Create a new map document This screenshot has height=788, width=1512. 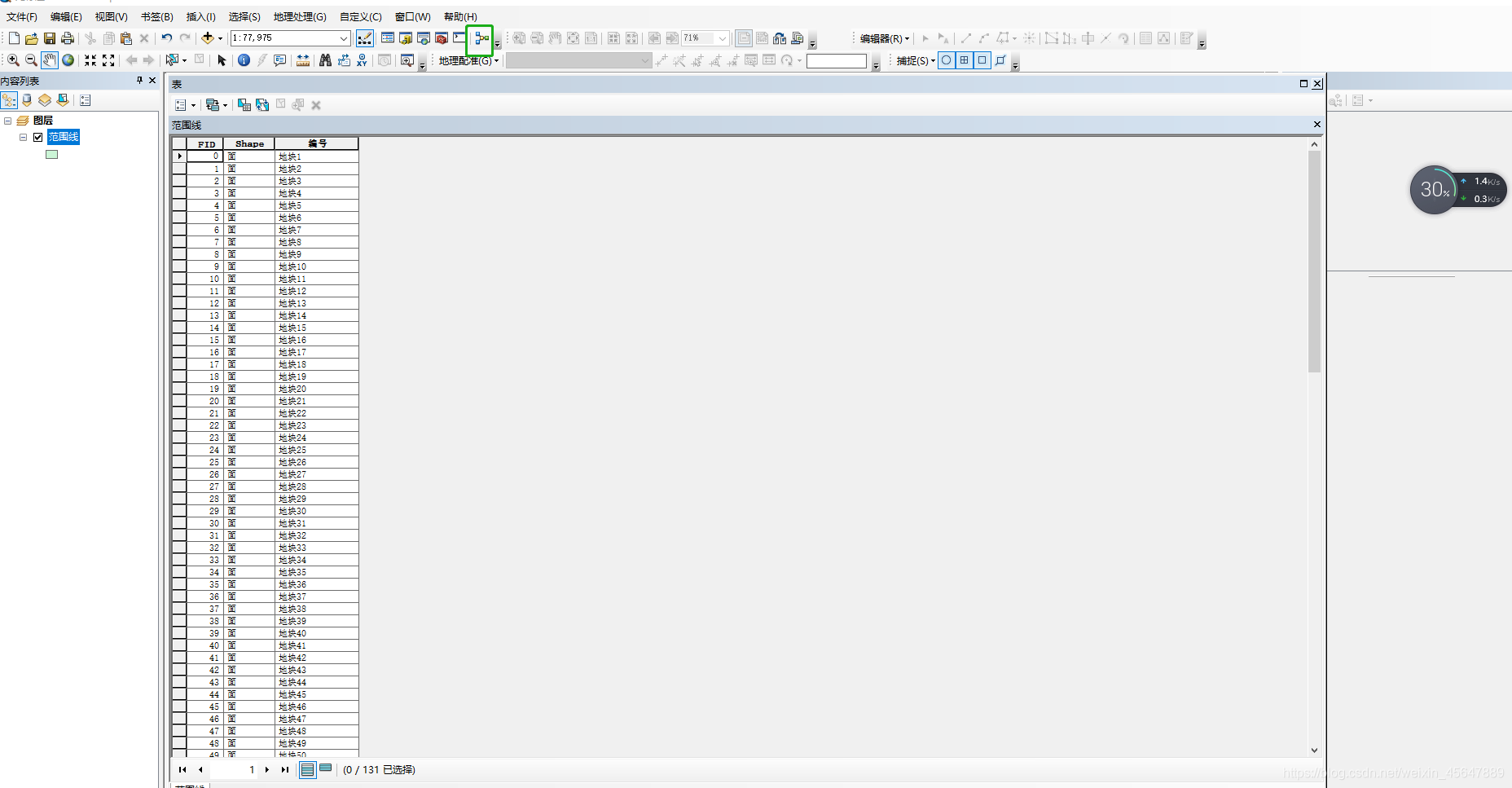click(14, 38)
